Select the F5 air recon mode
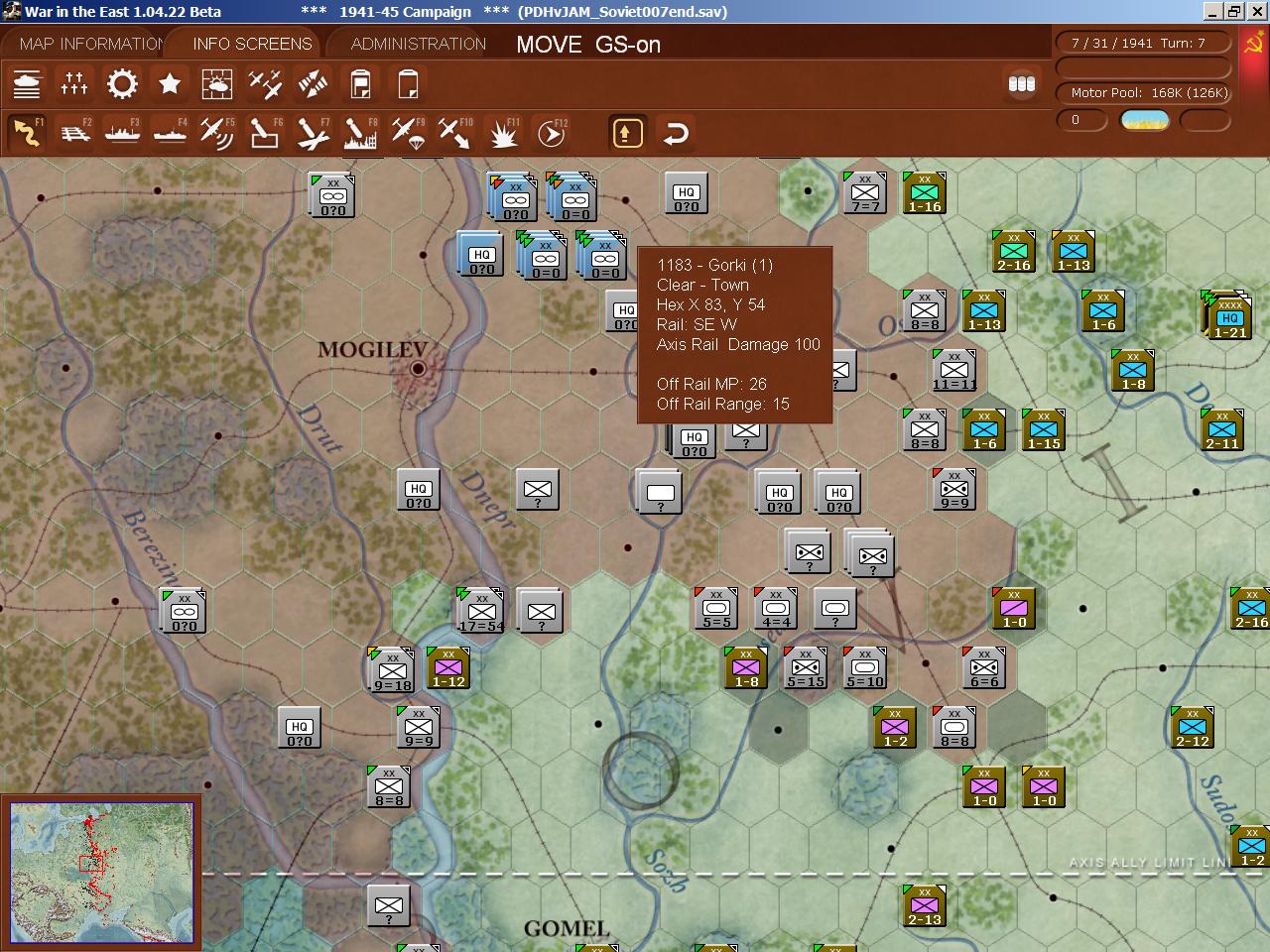 (217, 133)
